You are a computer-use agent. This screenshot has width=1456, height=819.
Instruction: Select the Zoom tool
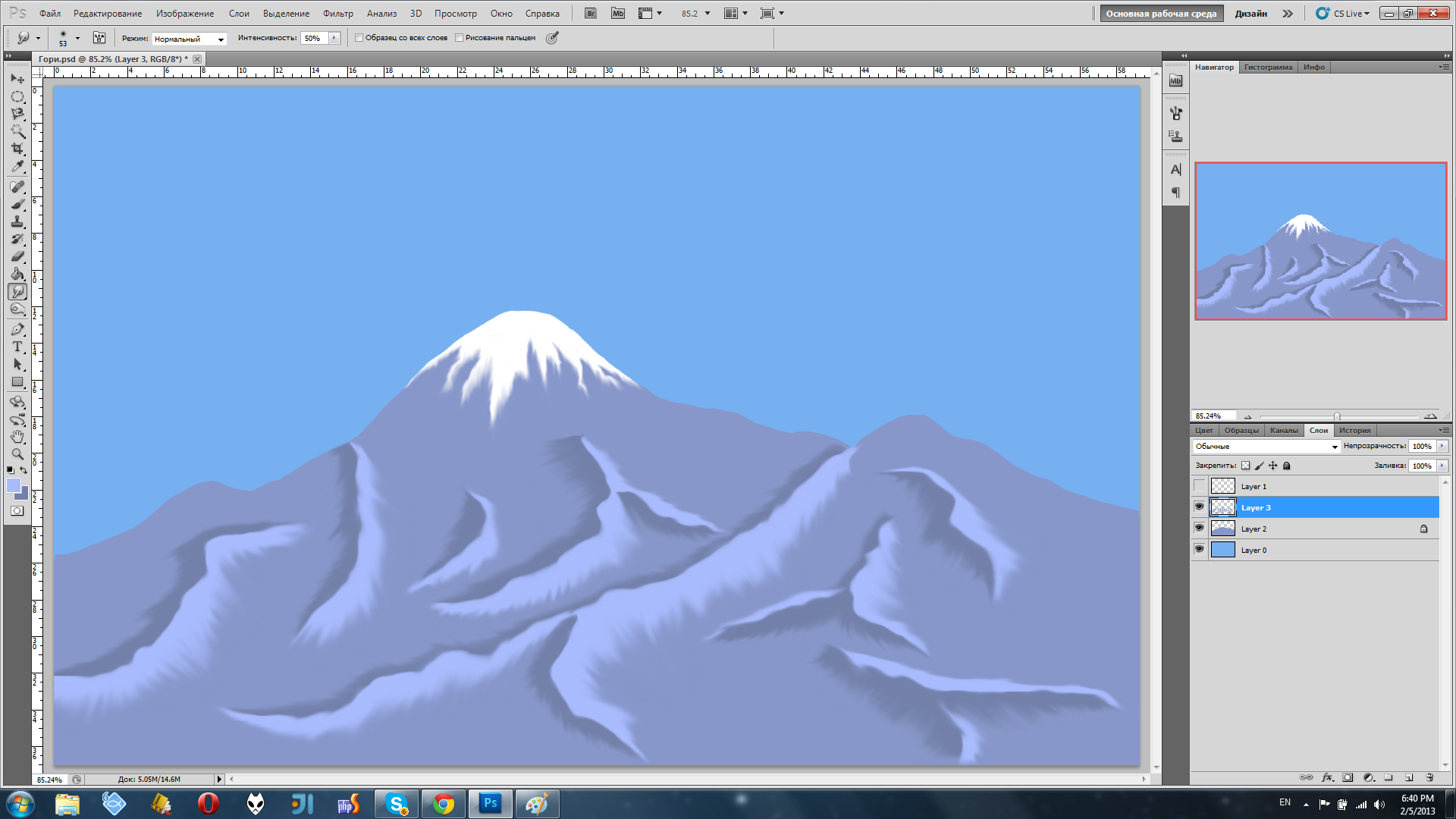tap(17, 454)
